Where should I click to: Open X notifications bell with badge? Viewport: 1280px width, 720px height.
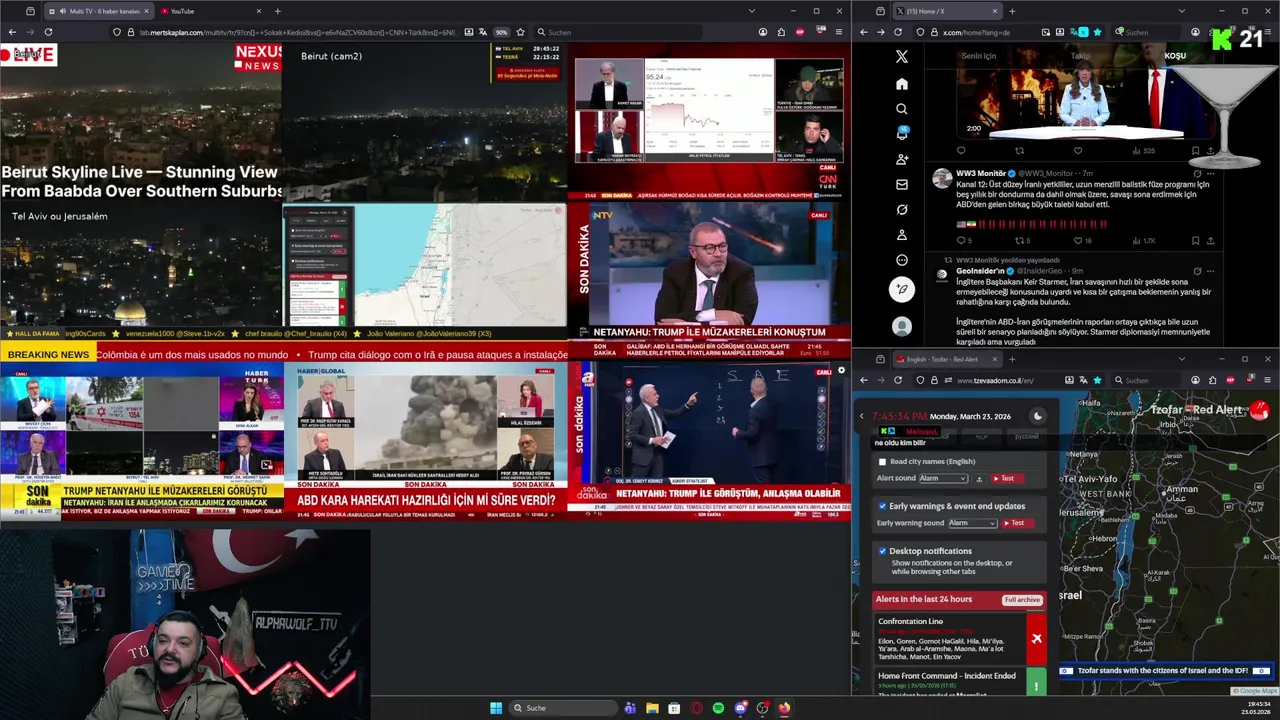click(901, 133)
